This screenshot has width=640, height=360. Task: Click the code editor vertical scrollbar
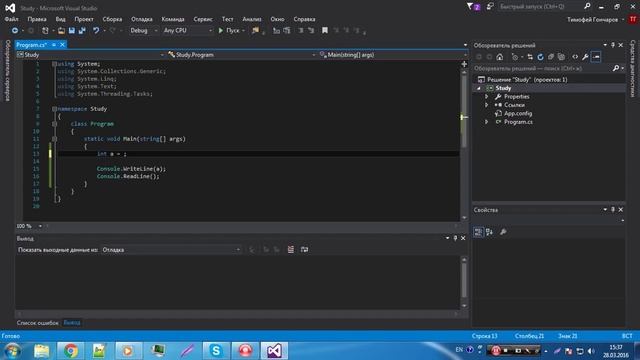coord(464,145)
